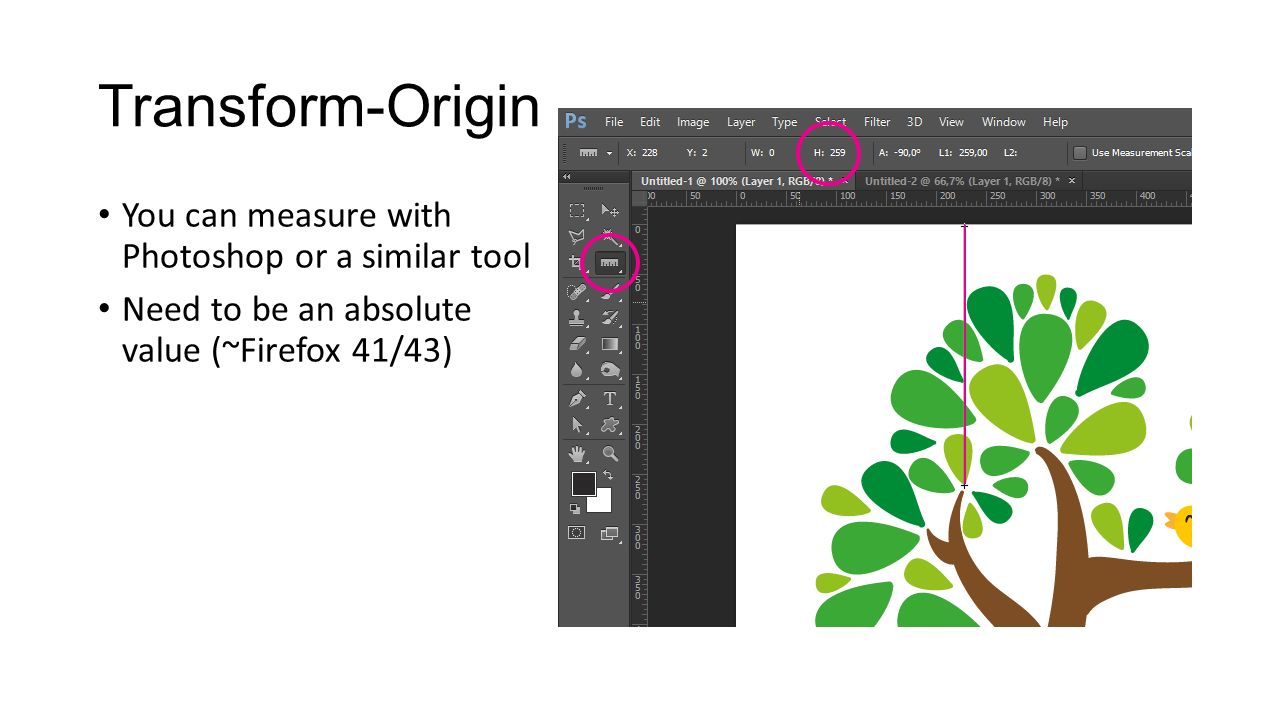Image resolution: width=1280 pixels, height=720 pixels.
Task: Swap foreground and background colors
Action: (x=607, y=475)
